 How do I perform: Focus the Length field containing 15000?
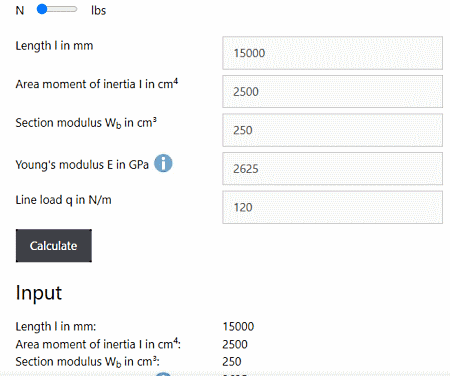coord(332,53)
